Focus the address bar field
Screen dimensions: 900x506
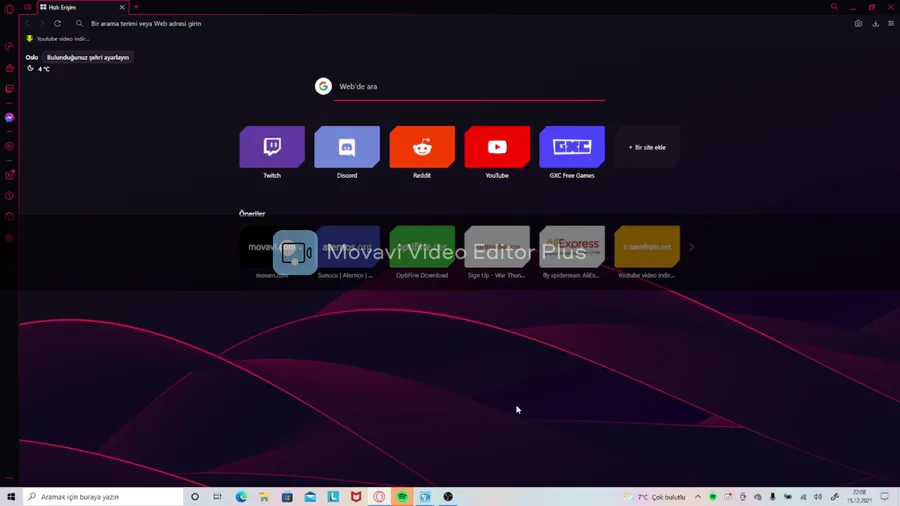[x=459, y=24]
